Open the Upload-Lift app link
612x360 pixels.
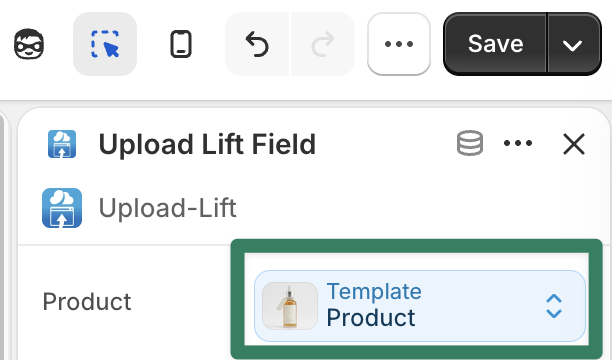coord(167,208)
